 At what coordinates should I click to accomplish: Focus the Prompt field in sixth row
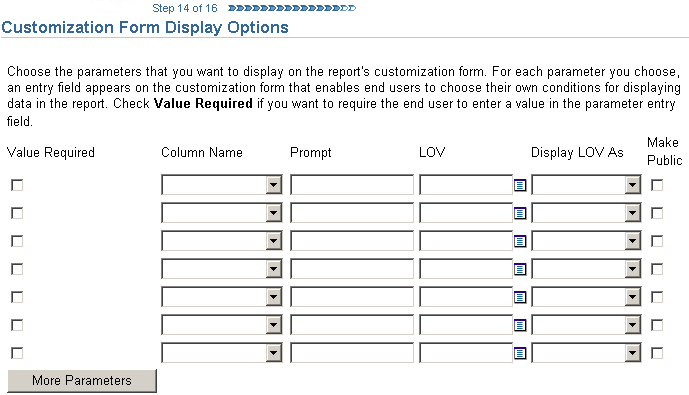(x=352, y=325)
